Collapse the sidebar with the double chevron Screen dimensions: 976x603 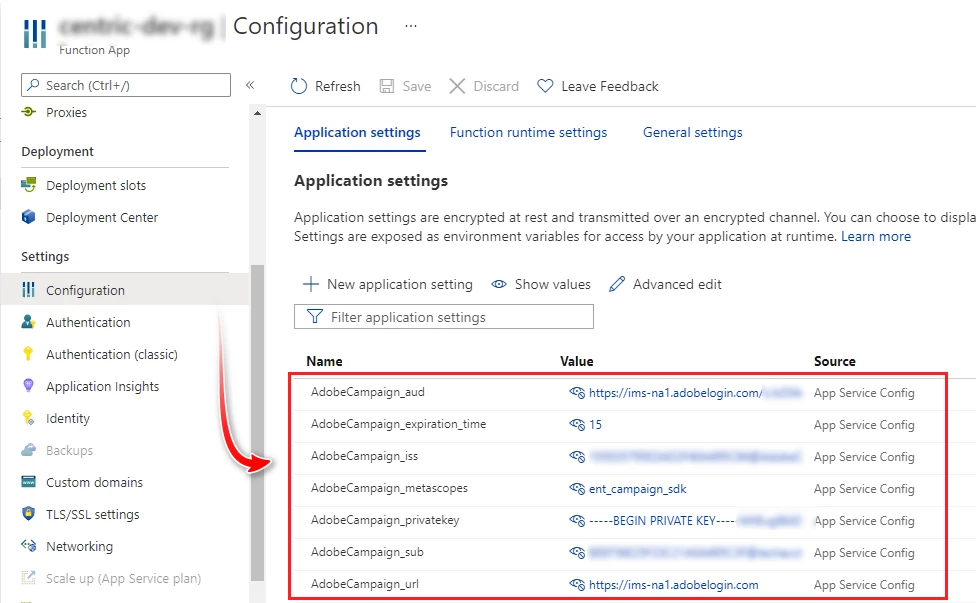pyautogui.click(x=250, y=85)
